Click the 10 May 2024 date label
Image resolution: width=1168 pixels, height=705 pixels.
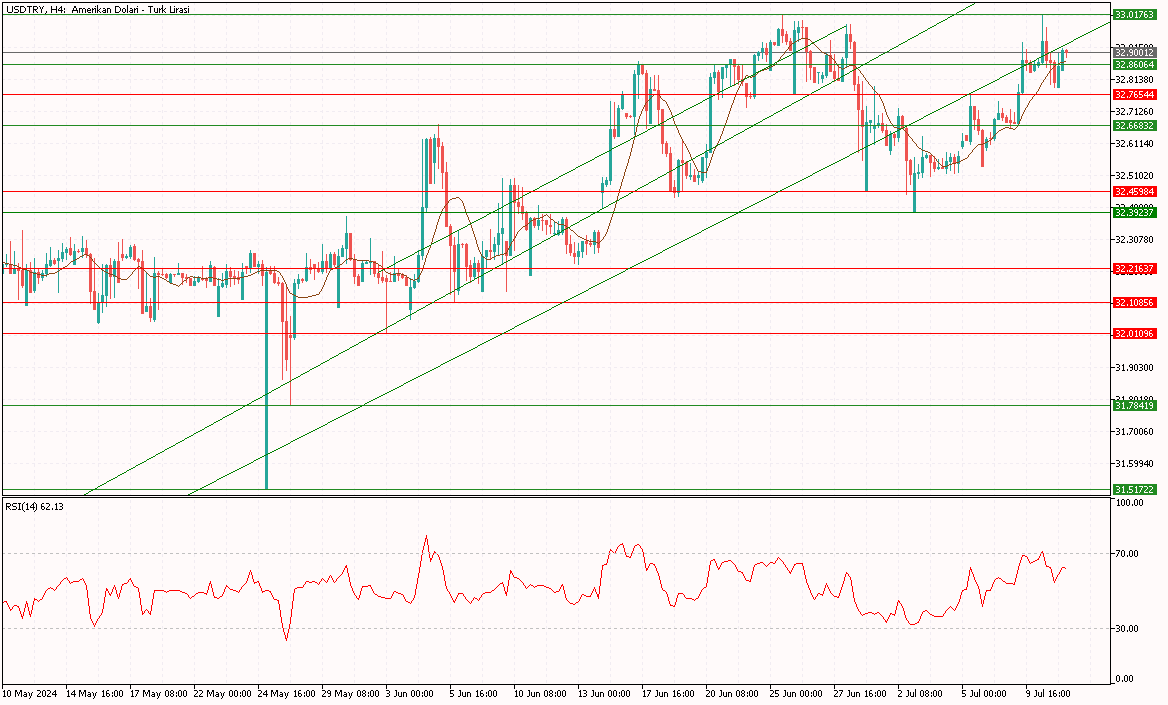click(30, 694)
